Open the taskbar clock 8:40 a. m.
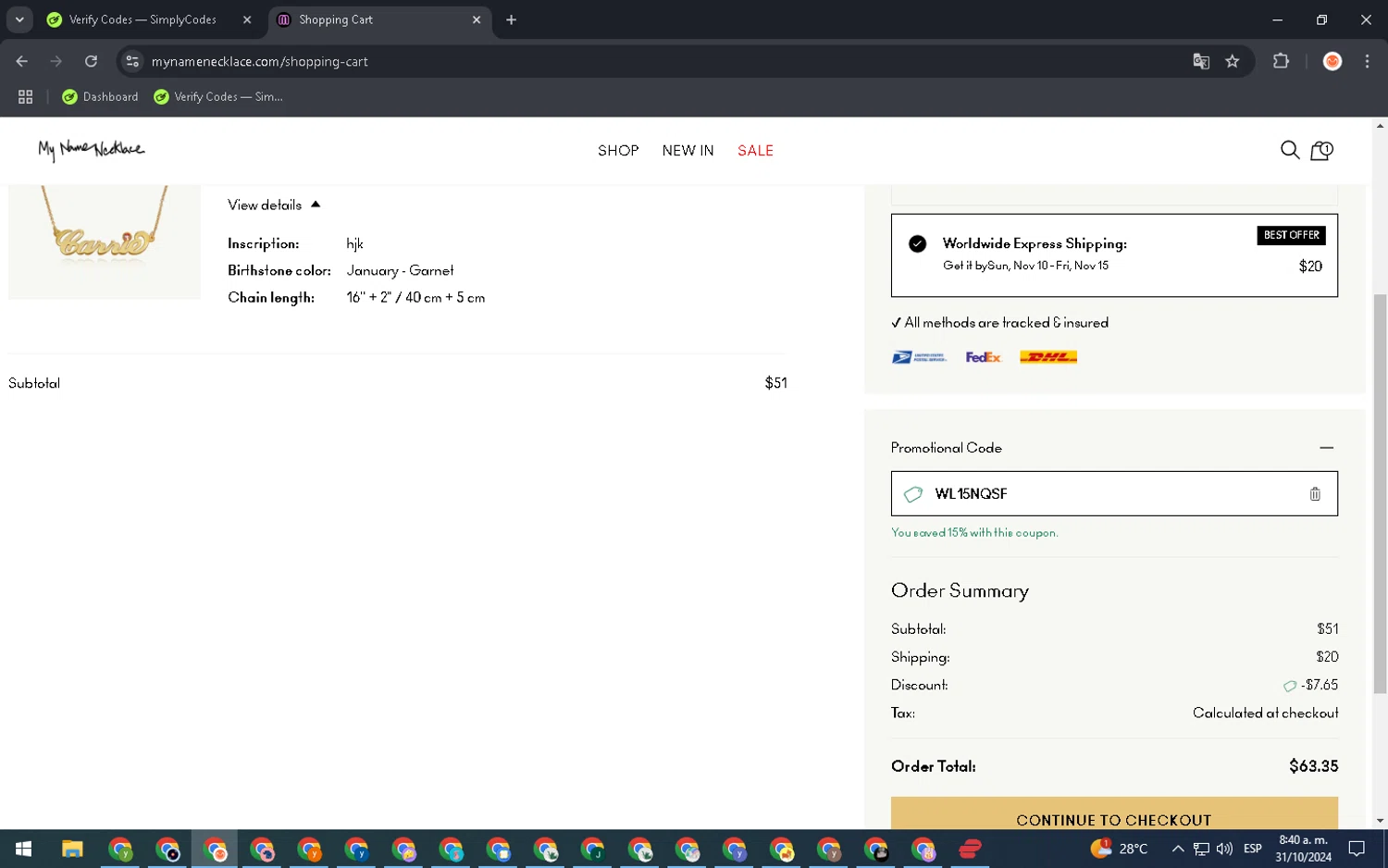This screenshot has height=868, width=1388. [1303, 849]
